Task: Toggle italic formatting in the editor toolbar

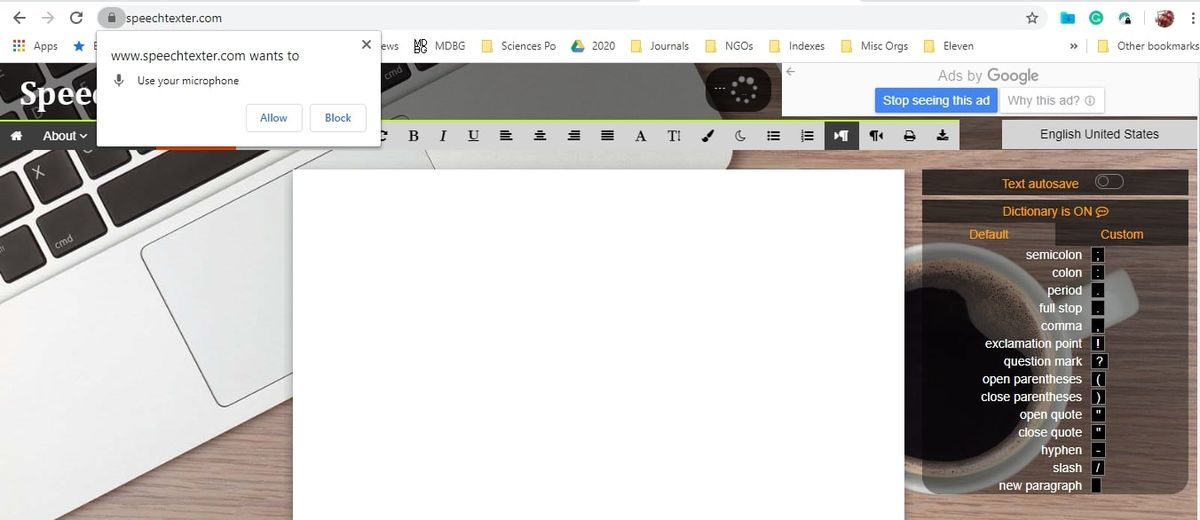Action: pos(443,136)
